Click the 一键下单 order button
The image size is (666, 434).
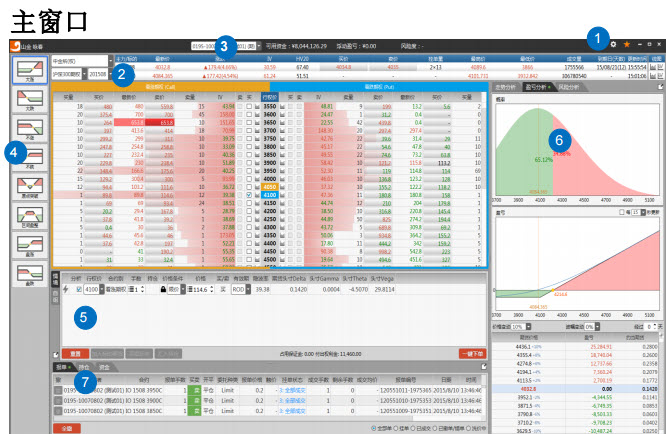(472, 354)
